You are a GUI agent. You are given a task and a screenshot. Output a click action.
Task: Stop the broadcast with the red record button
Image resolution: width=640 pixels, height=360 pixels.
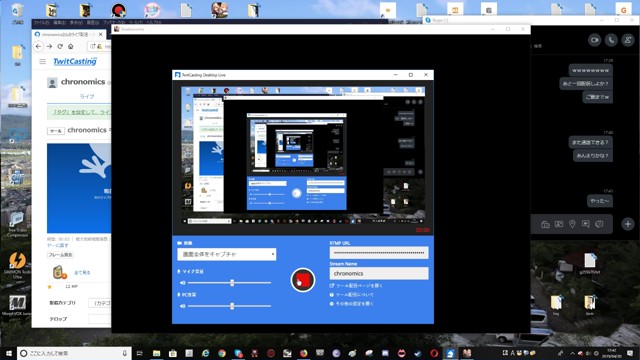tap(302, 280)
